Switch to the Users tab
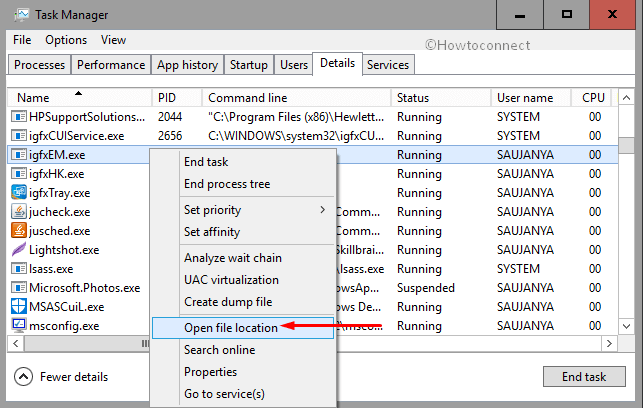The width and height of the screenshot is (643, 408). 294,65
